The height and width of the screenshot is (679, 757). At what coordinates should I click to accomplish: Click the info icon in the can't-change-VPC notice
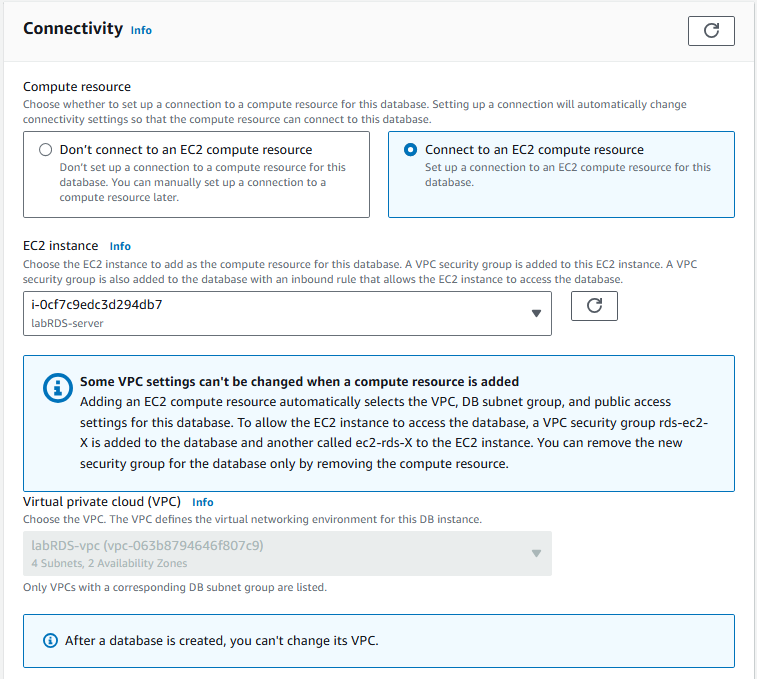(51, 640)
